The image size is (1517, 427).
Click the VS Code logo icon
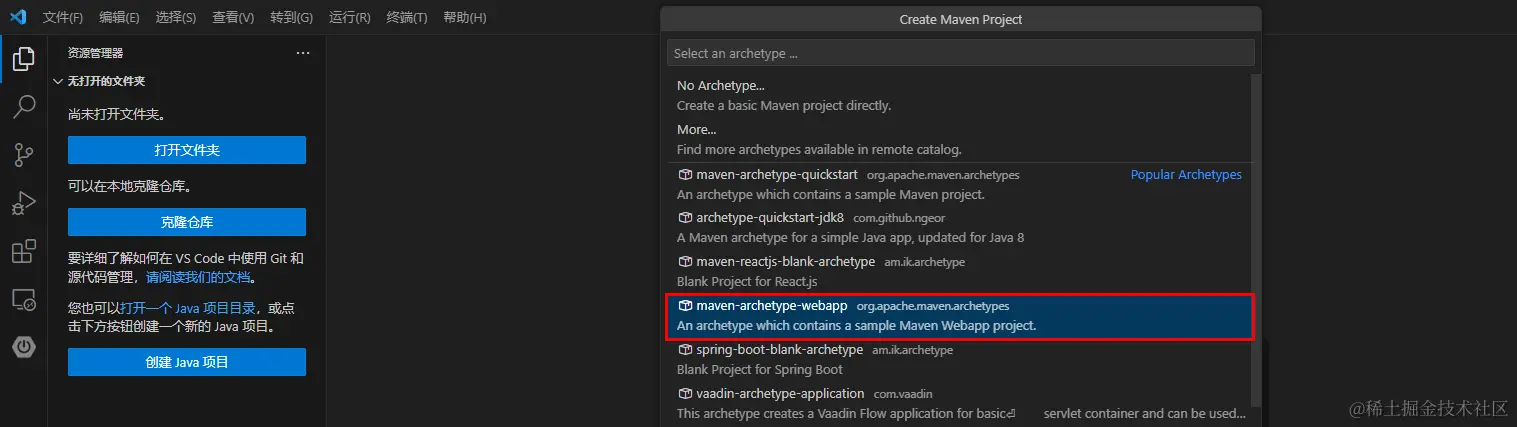pyautogui.click(x=17, y=17)
